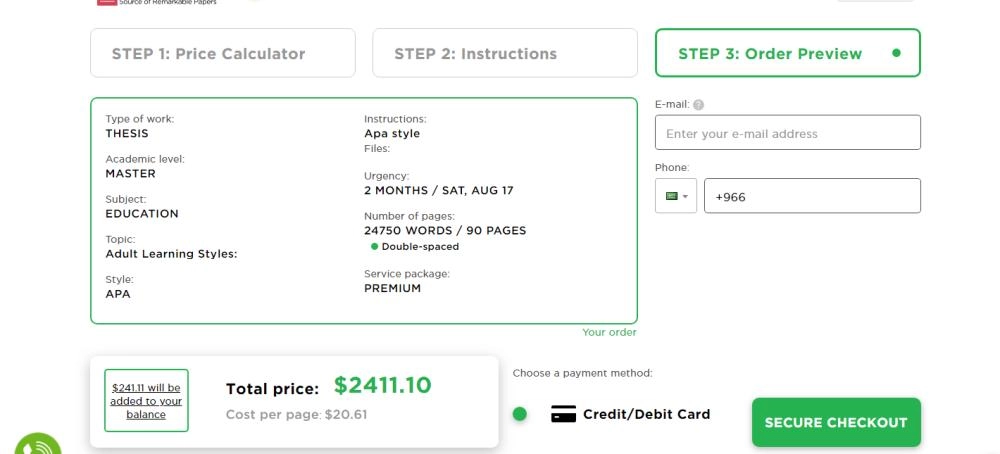Switch to Step 2: Instructions tab
The width and height of the screenshot is (1000, 454).
click(x=504, y=54)
